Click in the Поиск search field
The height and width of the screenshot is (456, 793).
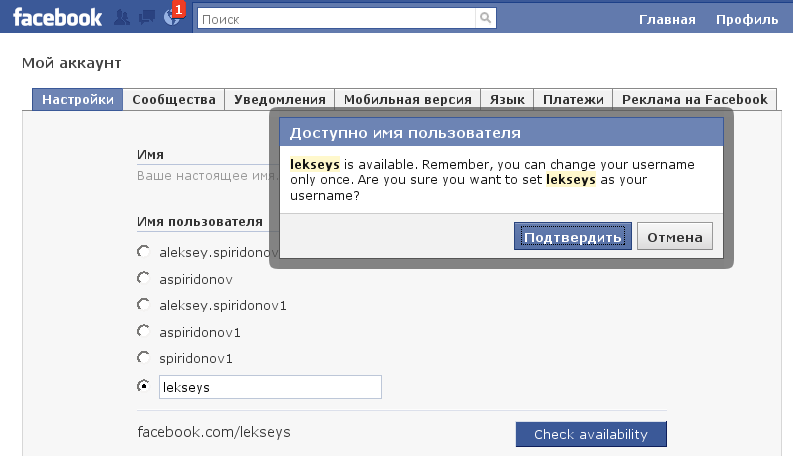(x=336, y=18)
